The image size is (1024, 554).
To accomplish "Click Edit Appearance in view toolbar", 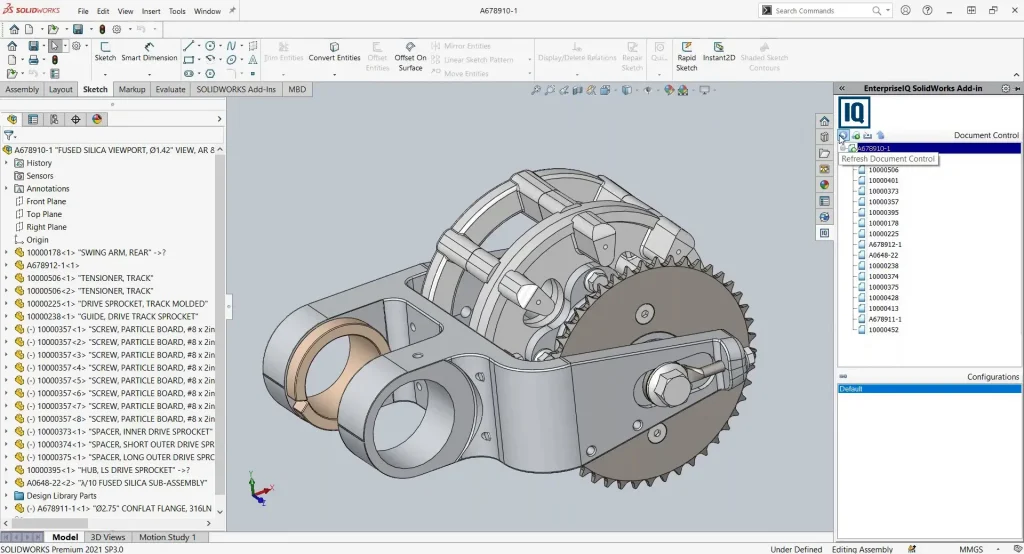I will (669, 90).
